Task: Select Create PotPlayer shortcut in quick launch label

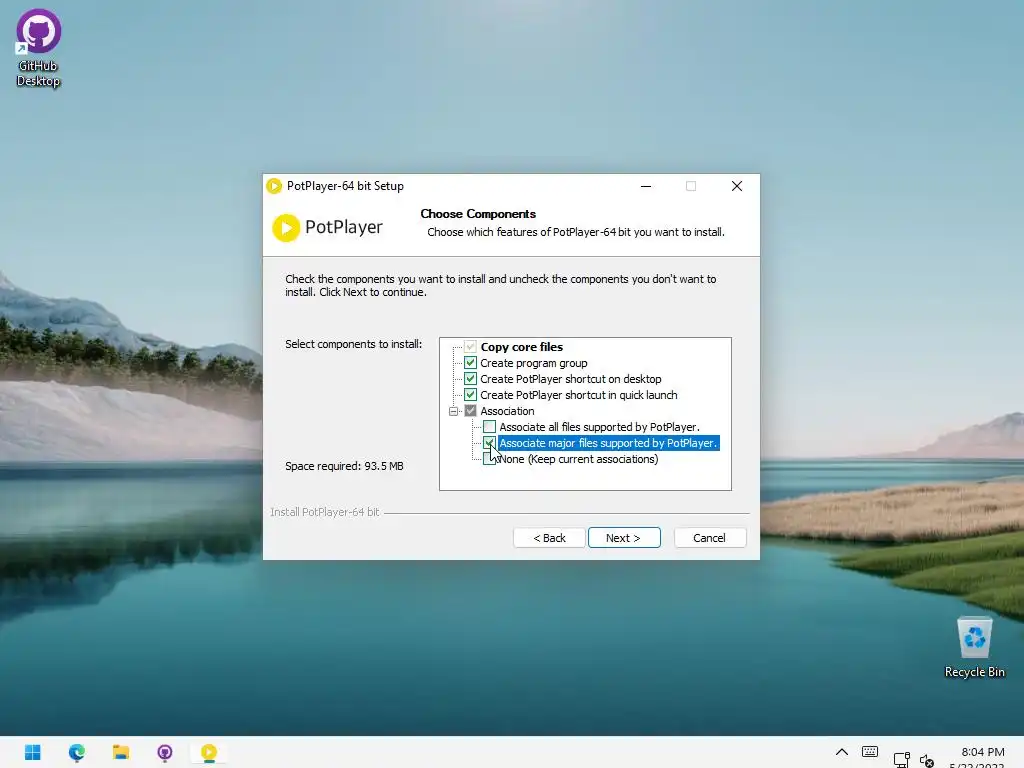Action: click(579, 395)
